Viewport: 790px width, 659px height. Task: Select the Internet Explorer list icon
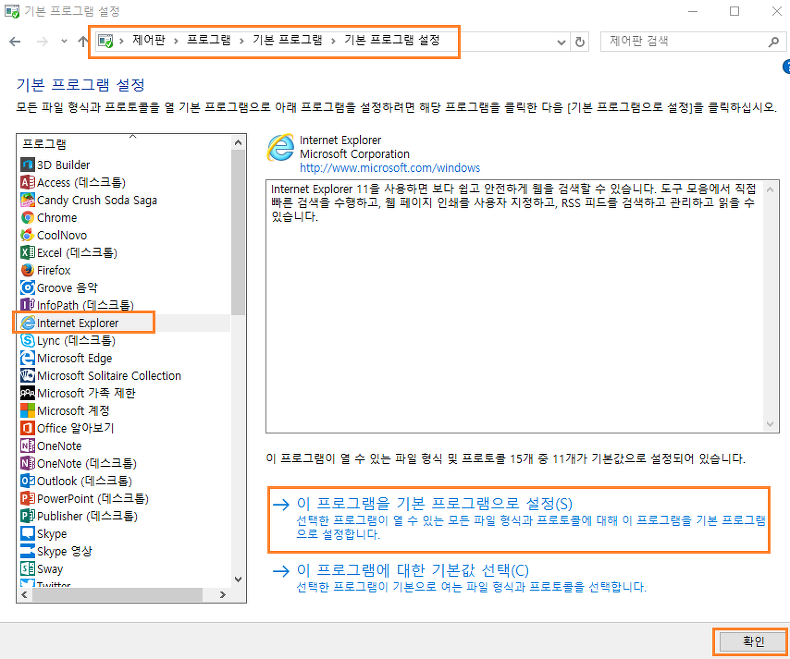pos(27,323)
